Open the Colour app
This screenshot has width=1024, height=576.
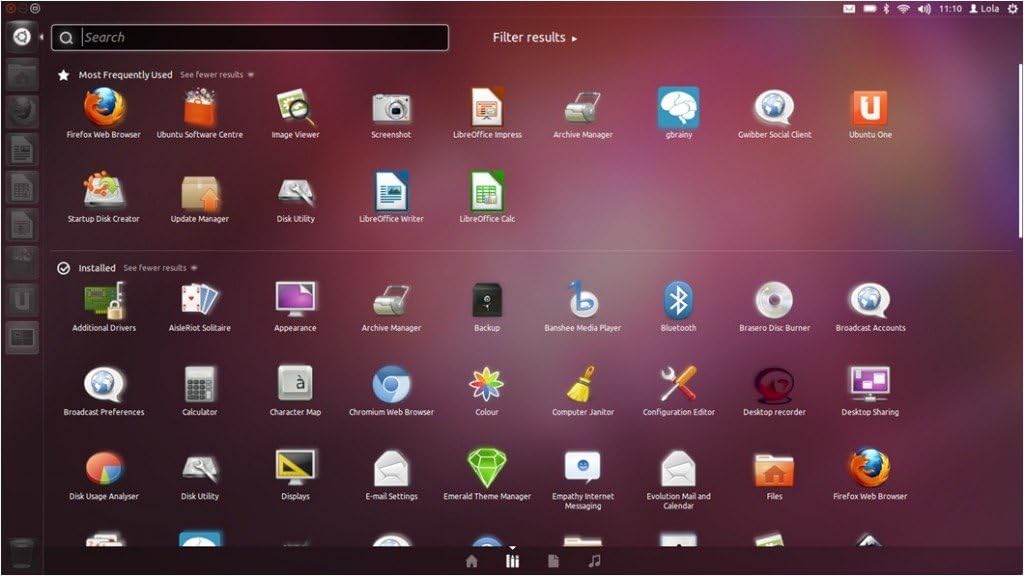[x=487, y=384]
